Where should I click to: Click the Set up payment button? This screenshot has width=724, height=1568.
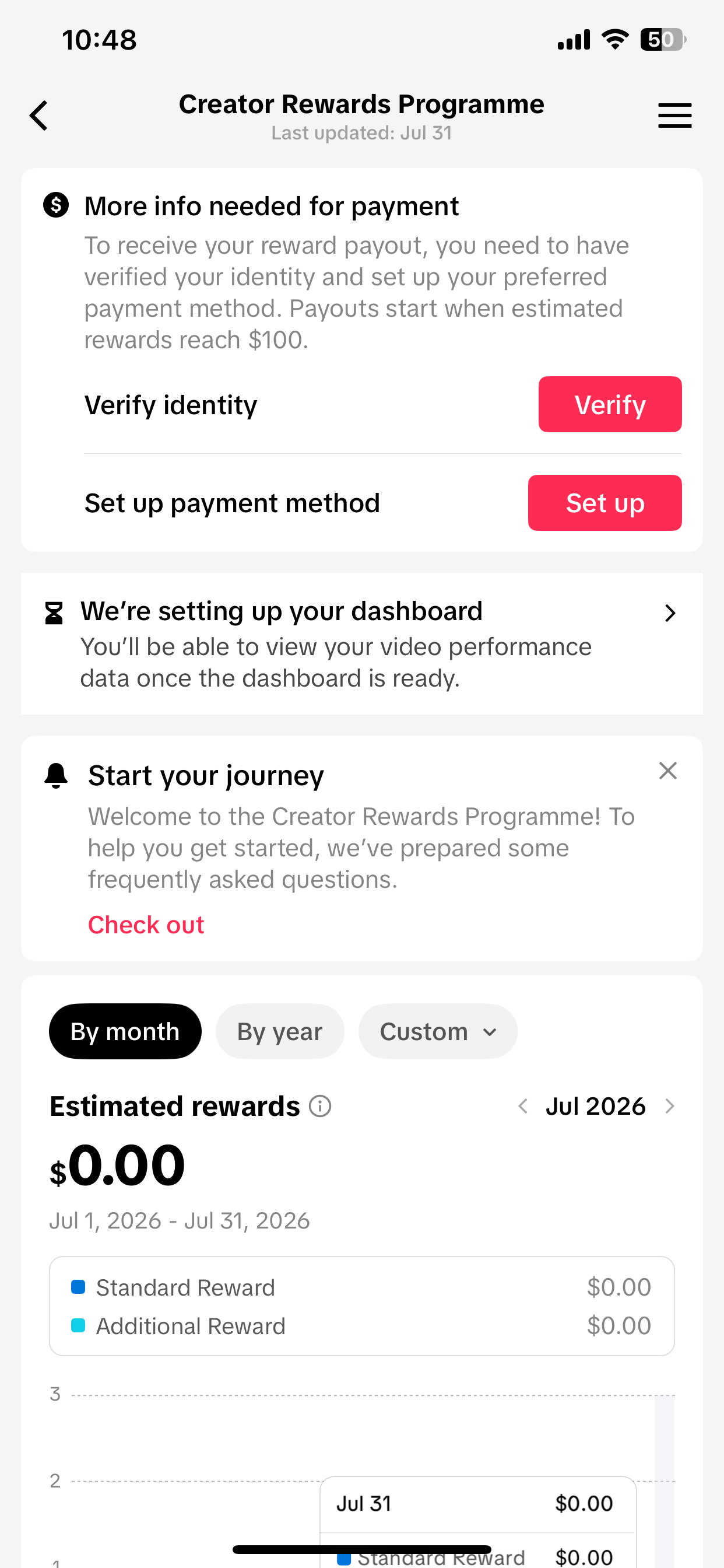(x=604, y=503)
